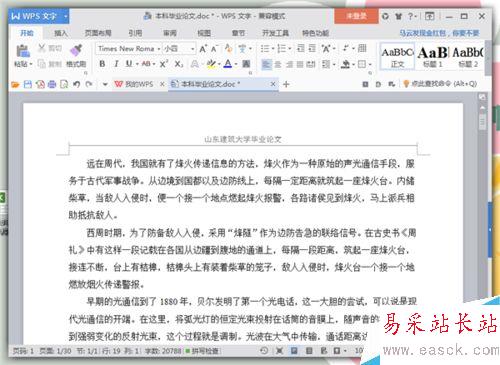Click the Open folder icon
The image size is (500, 365).
(15, 84)
